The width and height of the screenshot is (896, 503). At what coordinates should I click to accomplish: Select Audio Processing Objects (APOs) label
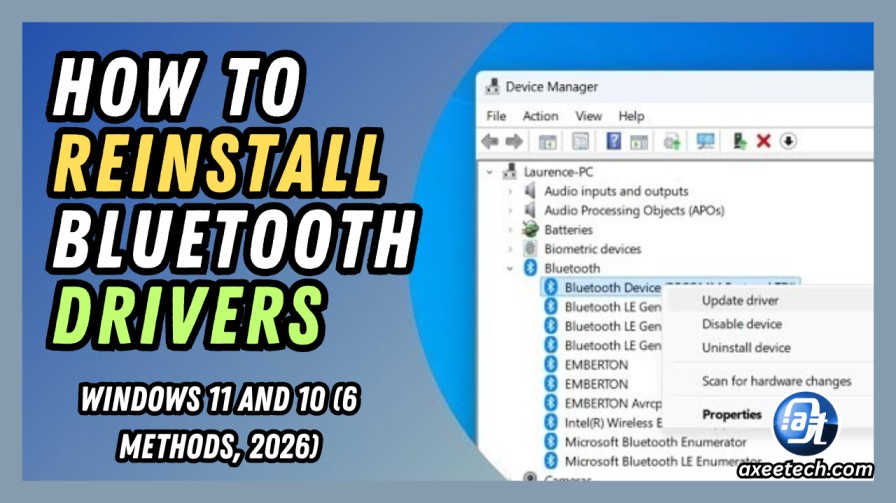(634, 210)
